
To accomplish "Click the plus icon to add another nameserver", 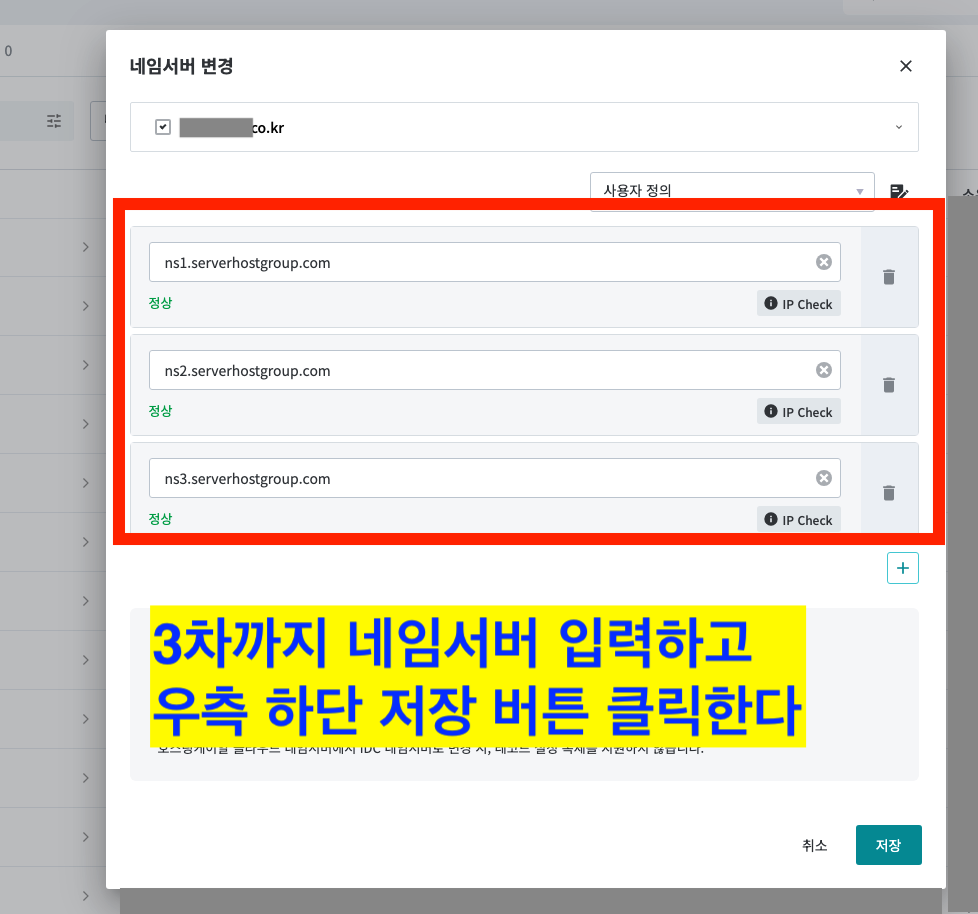I will coord(902,567).
